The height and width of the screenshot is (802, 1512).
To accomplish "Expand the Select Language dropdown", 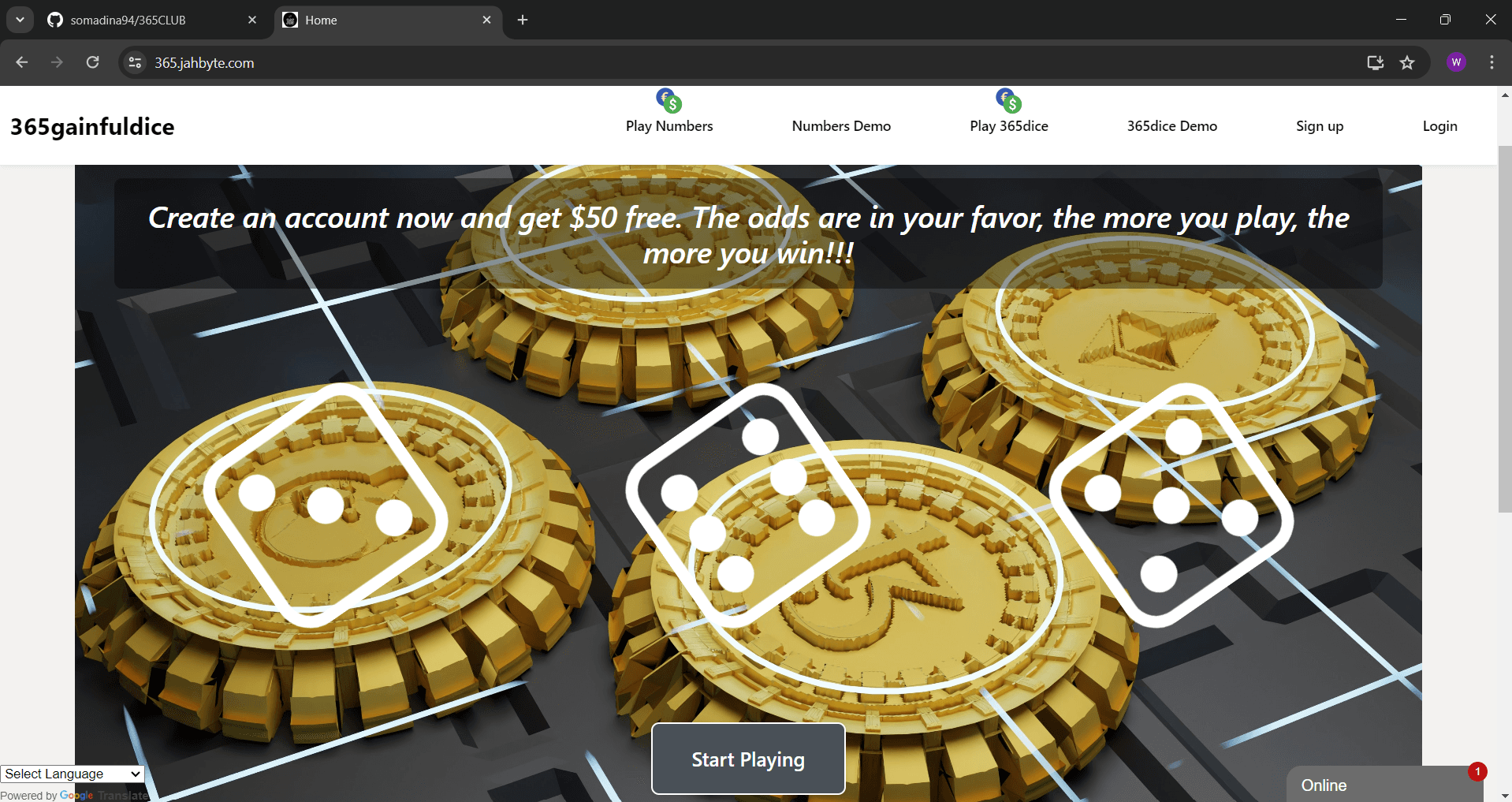I will tap(73, 774).
